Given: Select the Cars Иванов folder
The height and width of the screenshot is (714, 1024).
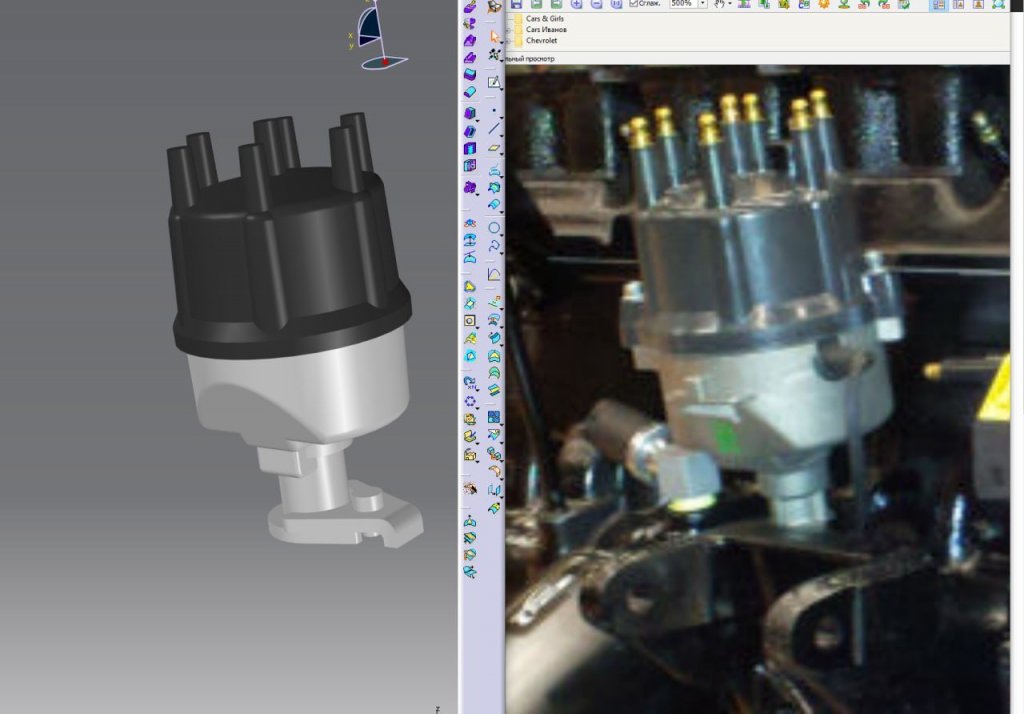Looking at the screenshot, I should (545, 30).
